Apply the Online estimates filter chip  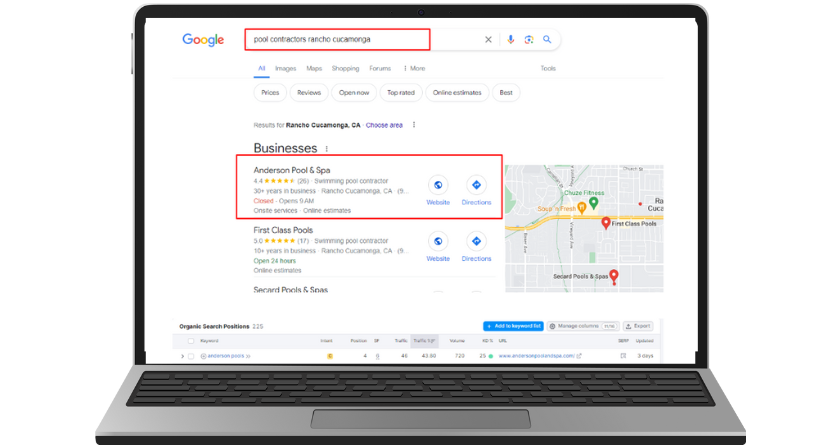click(457, 92)
